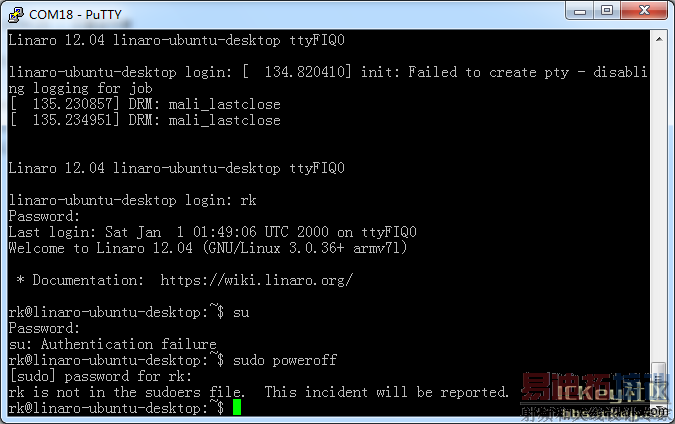
Task: Click the 'login: rk' entry
Action: point(220,200)
